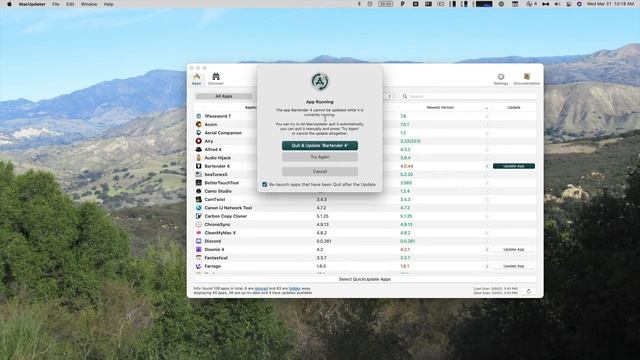Click the Try Again button

[x=320, y=157]
